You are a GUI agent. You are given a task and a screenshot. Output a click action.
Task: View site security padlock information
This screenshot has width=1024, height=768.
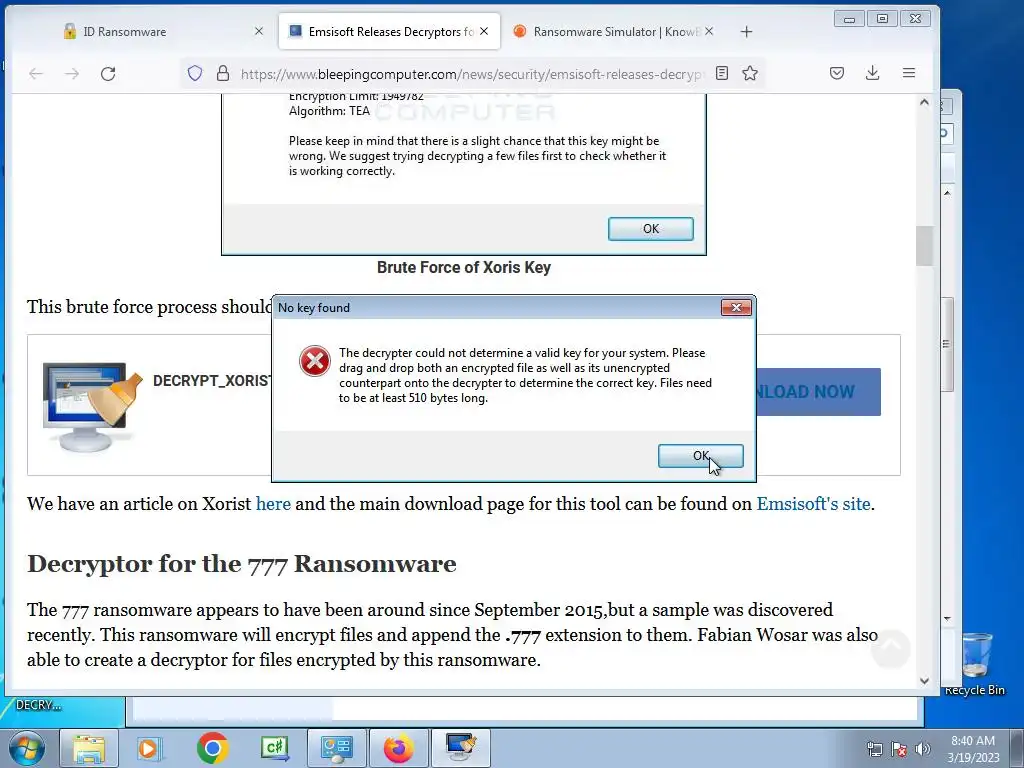tap(223, 73)
